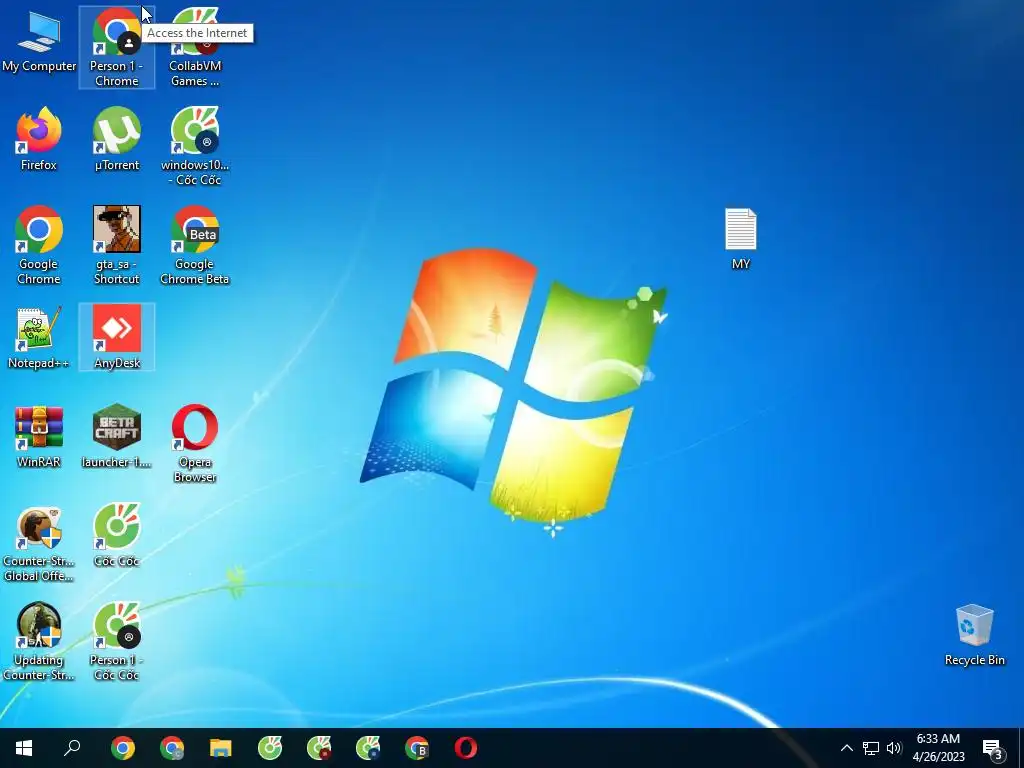Open File Explorer from taskbar
Viewport: 1024px width, 768px height.
coord(221,748)
